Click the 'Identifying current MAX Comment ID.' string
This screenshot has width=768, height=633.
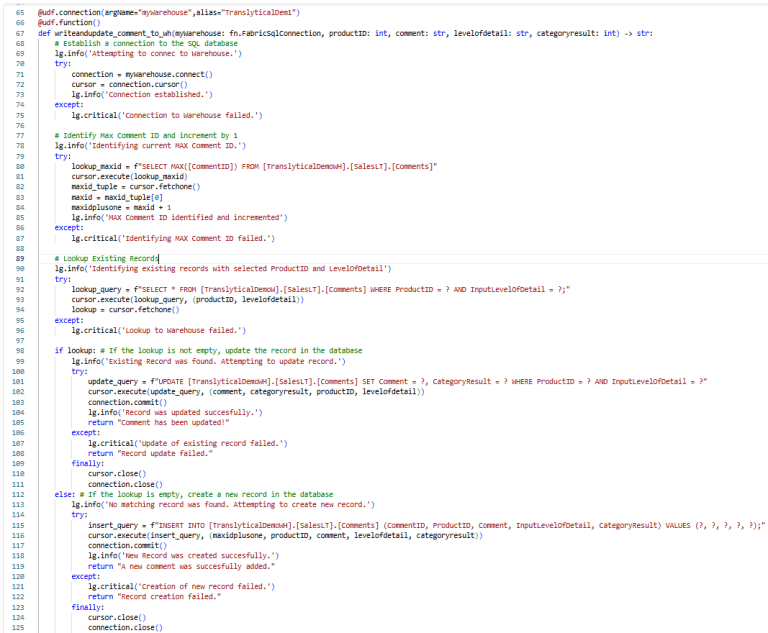tap(167, 146)
